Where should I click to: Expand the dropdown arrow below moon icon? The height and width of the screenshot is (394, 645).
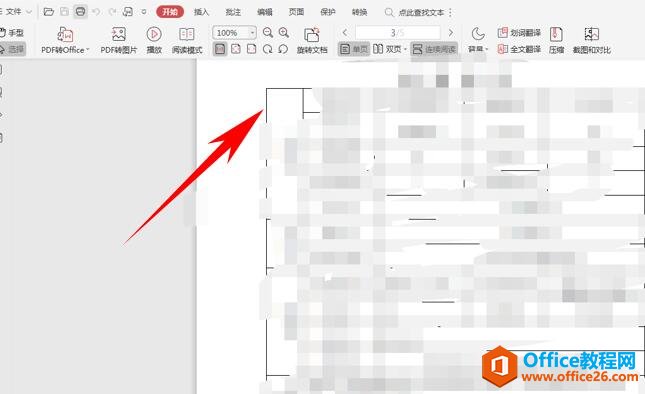click(x=487, y=49)
